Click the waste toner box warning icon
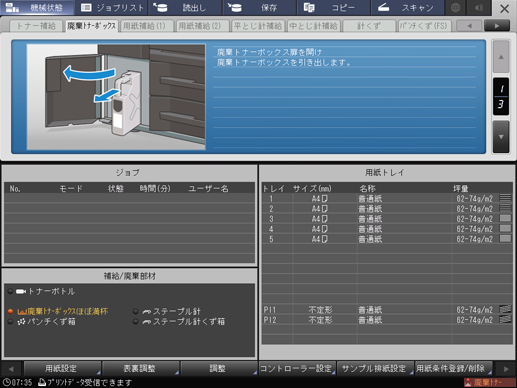517x388 pixels. click(22, 312)
